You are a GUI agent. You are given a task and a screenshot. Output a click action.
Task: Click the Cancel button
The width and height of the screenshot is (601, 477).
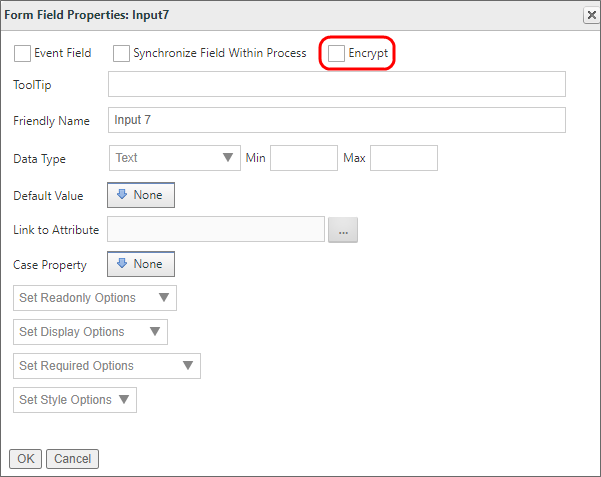[72, 459]
